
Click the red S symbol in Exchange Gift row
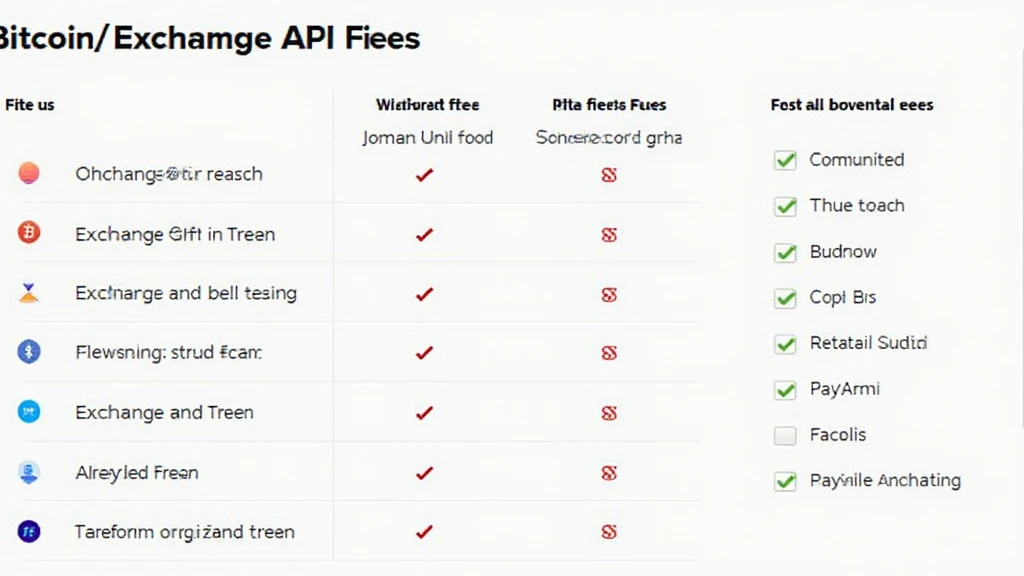tap(609, 235)
